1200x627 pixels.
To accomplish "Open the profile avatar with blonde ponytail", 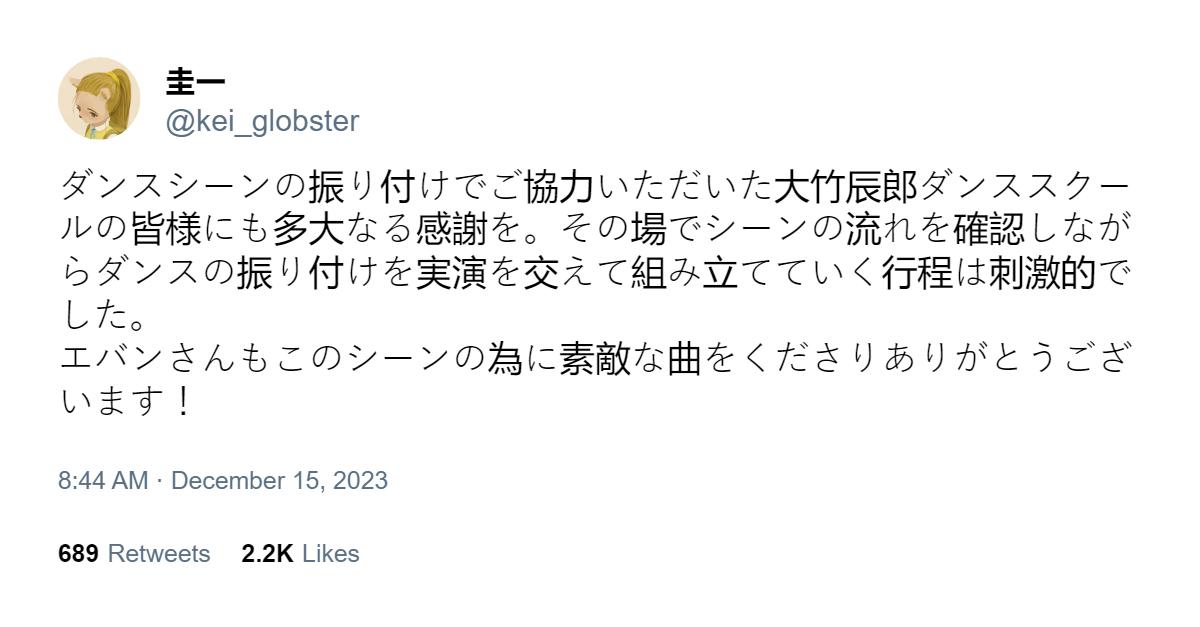I will coord(99,98).
